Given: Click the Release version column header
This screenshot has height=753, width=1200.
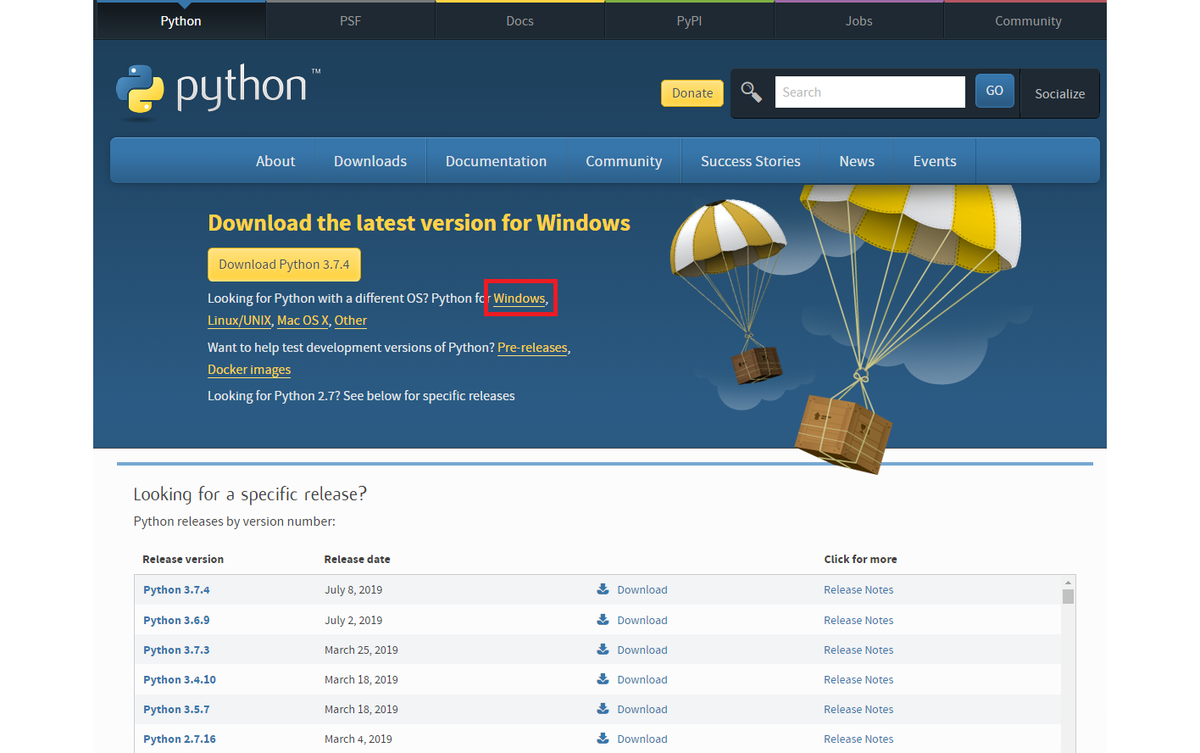Looking at the screenshot, I should coord(183,559).
